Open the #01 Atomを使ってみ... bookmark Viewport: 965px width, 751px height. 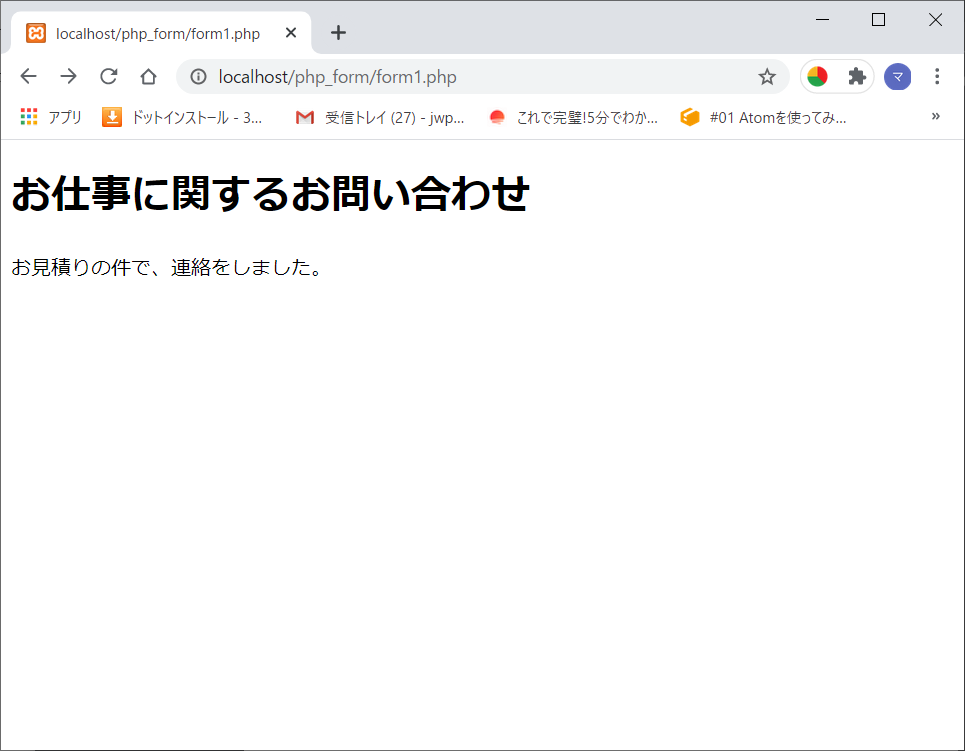pyautogui.click(x=763, y=117)
